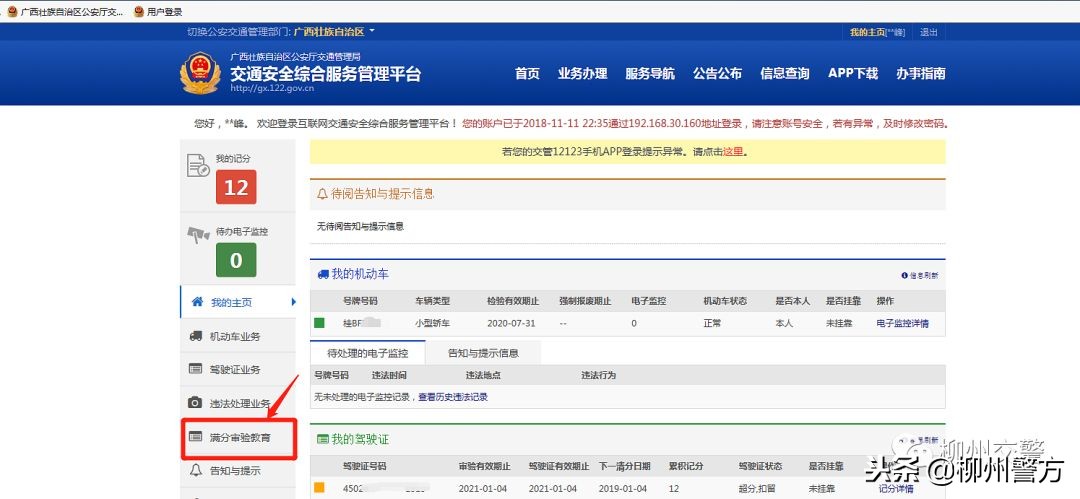
Task: Click the 这里 link in yellow notice
Action: pos(733,152)
